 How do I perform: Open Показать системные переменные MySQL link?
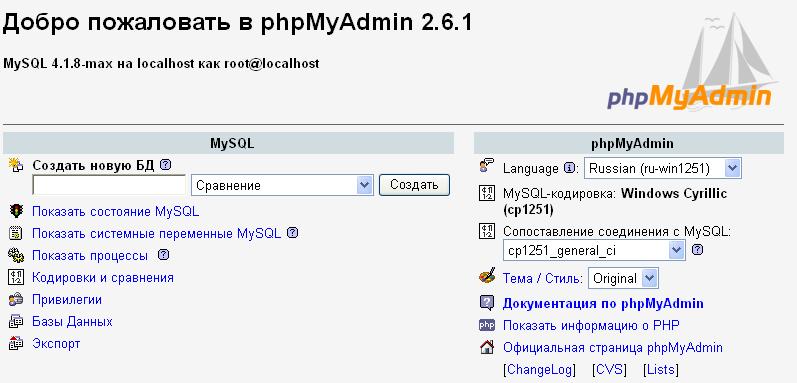(x=157, y=233)
